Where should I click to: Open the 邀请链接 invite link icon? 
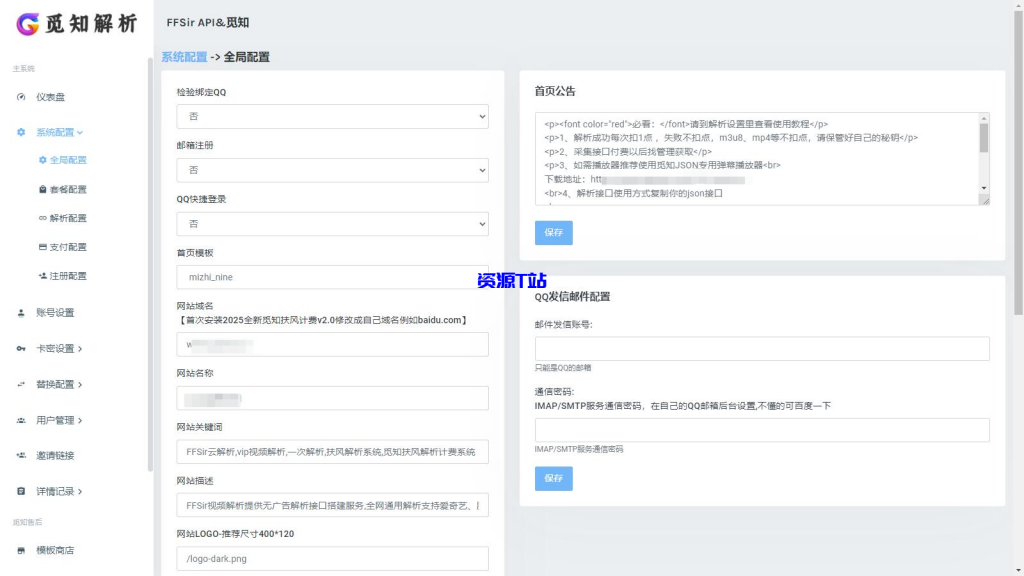(23, 455)
